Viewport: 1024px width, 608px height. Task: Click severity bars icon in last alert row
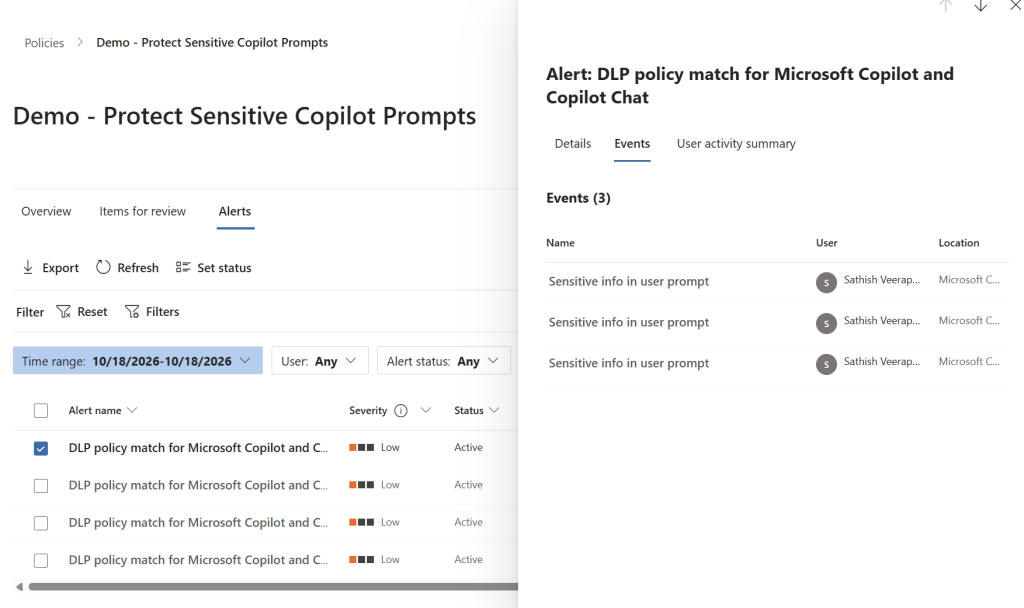pos(361,560)
